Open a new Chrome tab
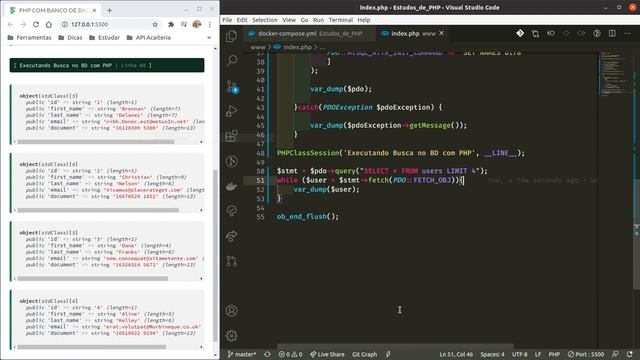 coord(109,10)
